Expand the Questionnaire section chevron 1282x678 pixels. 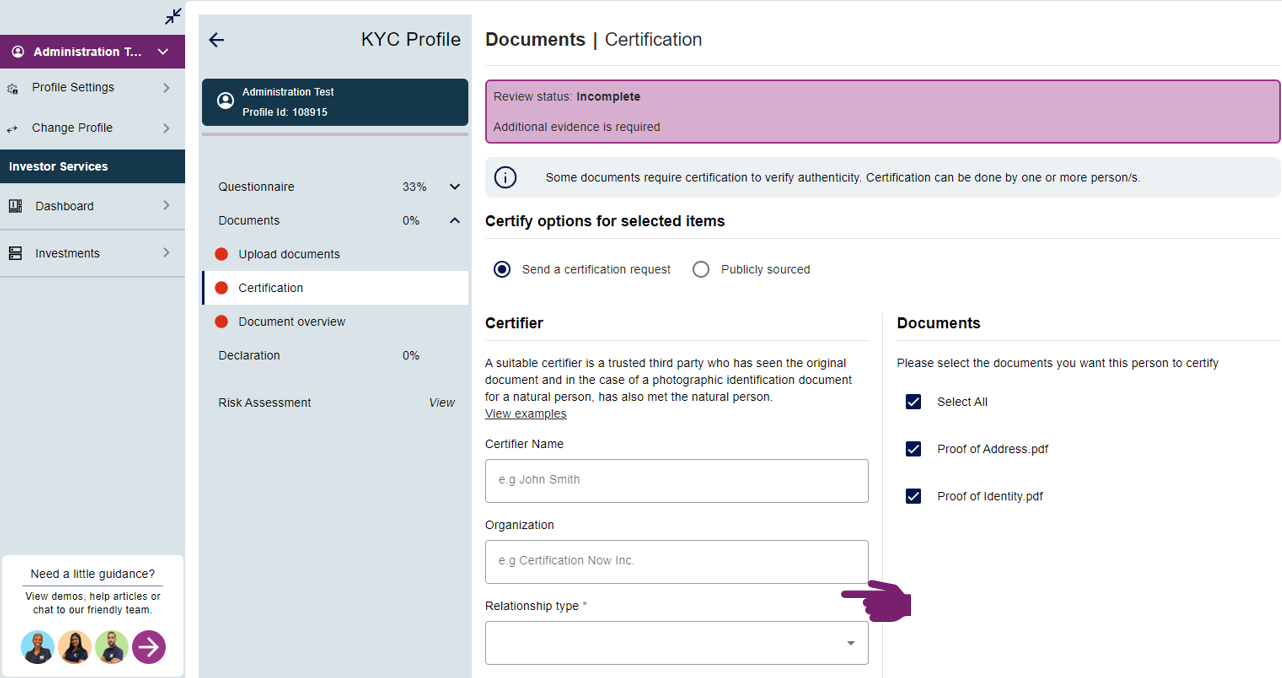point(455,187)
